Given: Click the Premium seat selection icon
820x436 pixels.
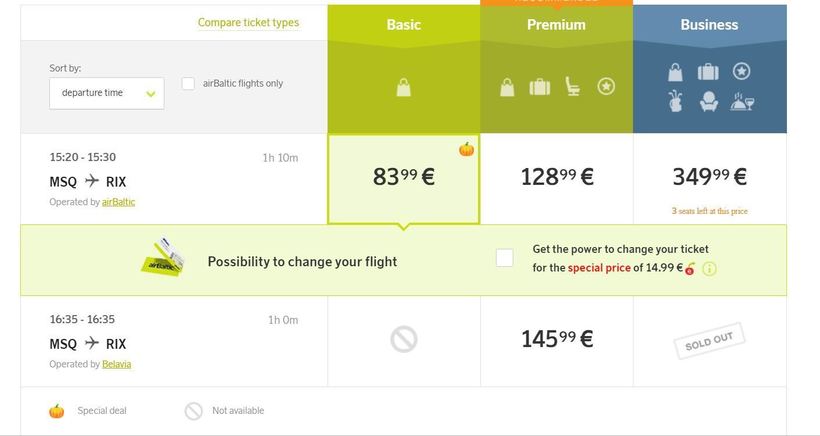Looking at the screenshot, I should (x=573, y=87).
